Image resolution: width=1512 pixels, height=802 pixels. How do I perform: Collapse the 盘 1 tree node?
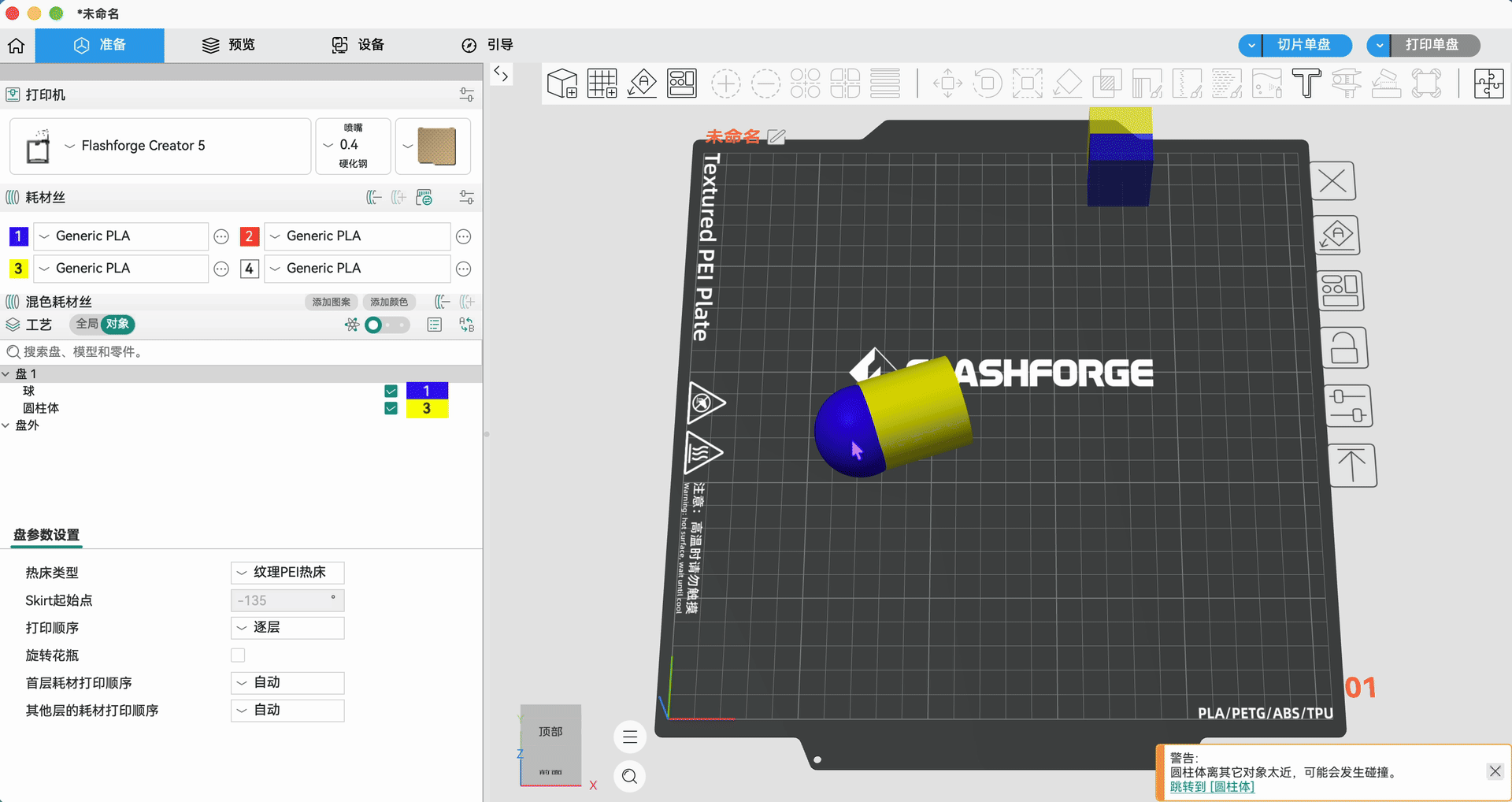pos(6,374)
